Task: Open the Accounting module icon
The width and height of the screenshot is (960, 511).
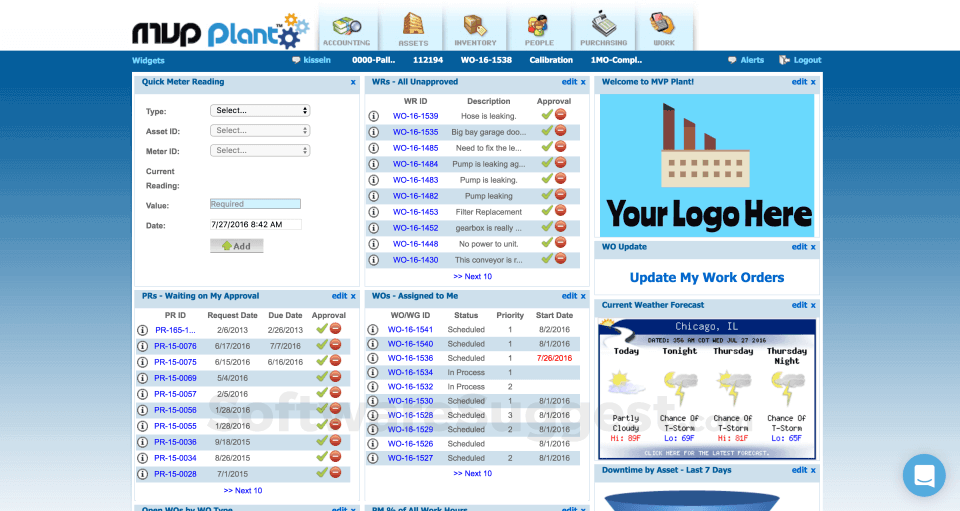Action: (x=347, y=29)
